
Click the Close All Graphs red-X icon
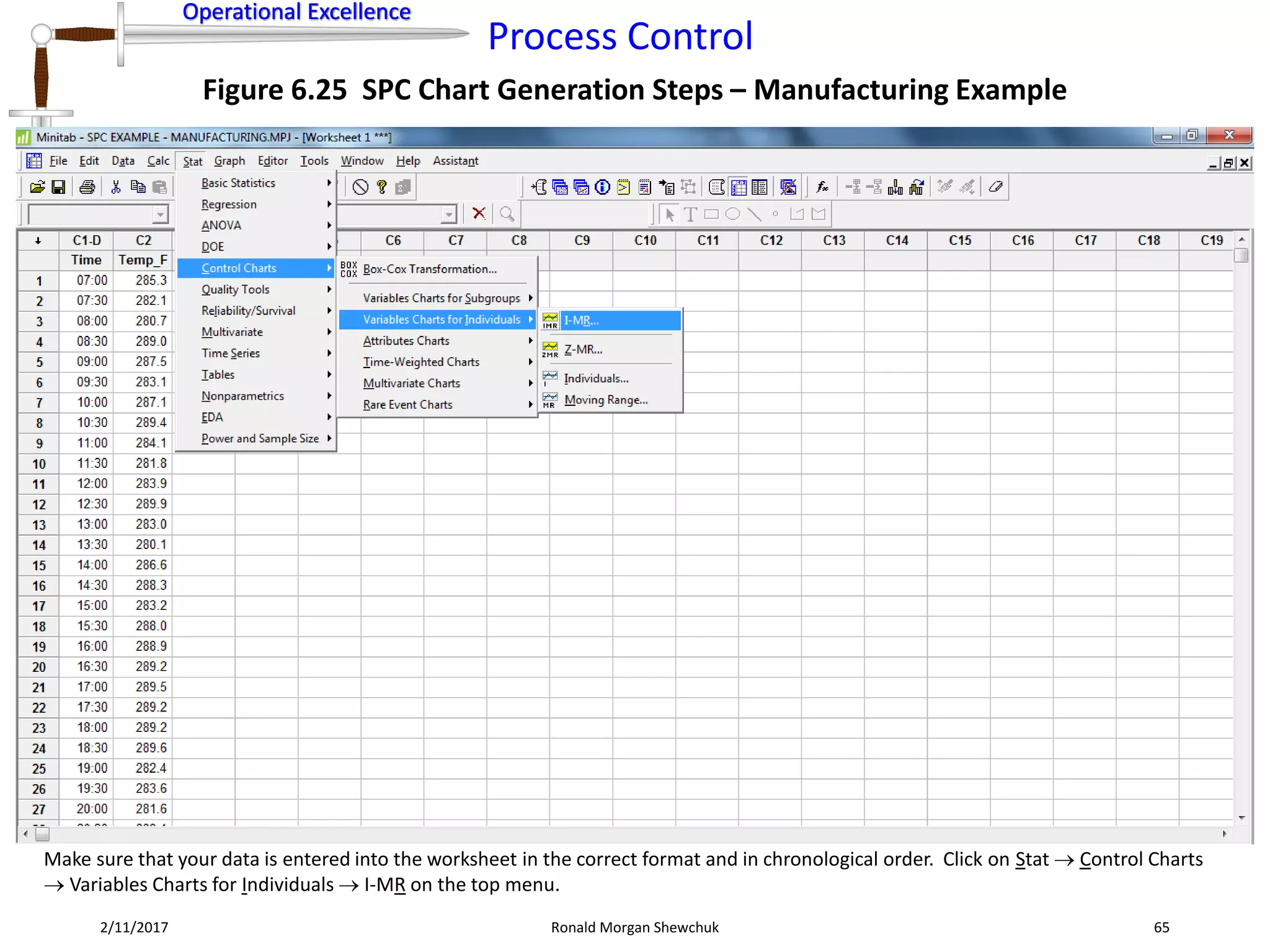point(788,187)
